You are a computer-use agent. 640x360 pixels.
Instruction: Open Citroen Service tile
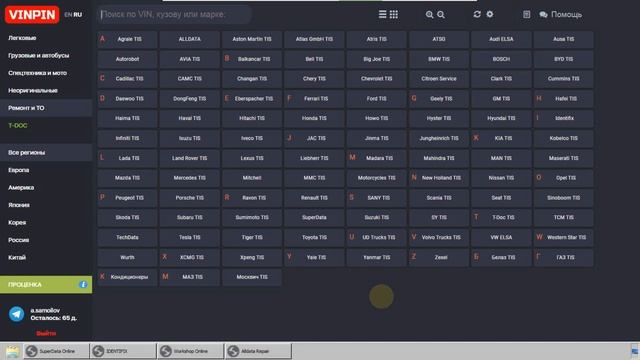pyautogui.click(x=439, y=79)
